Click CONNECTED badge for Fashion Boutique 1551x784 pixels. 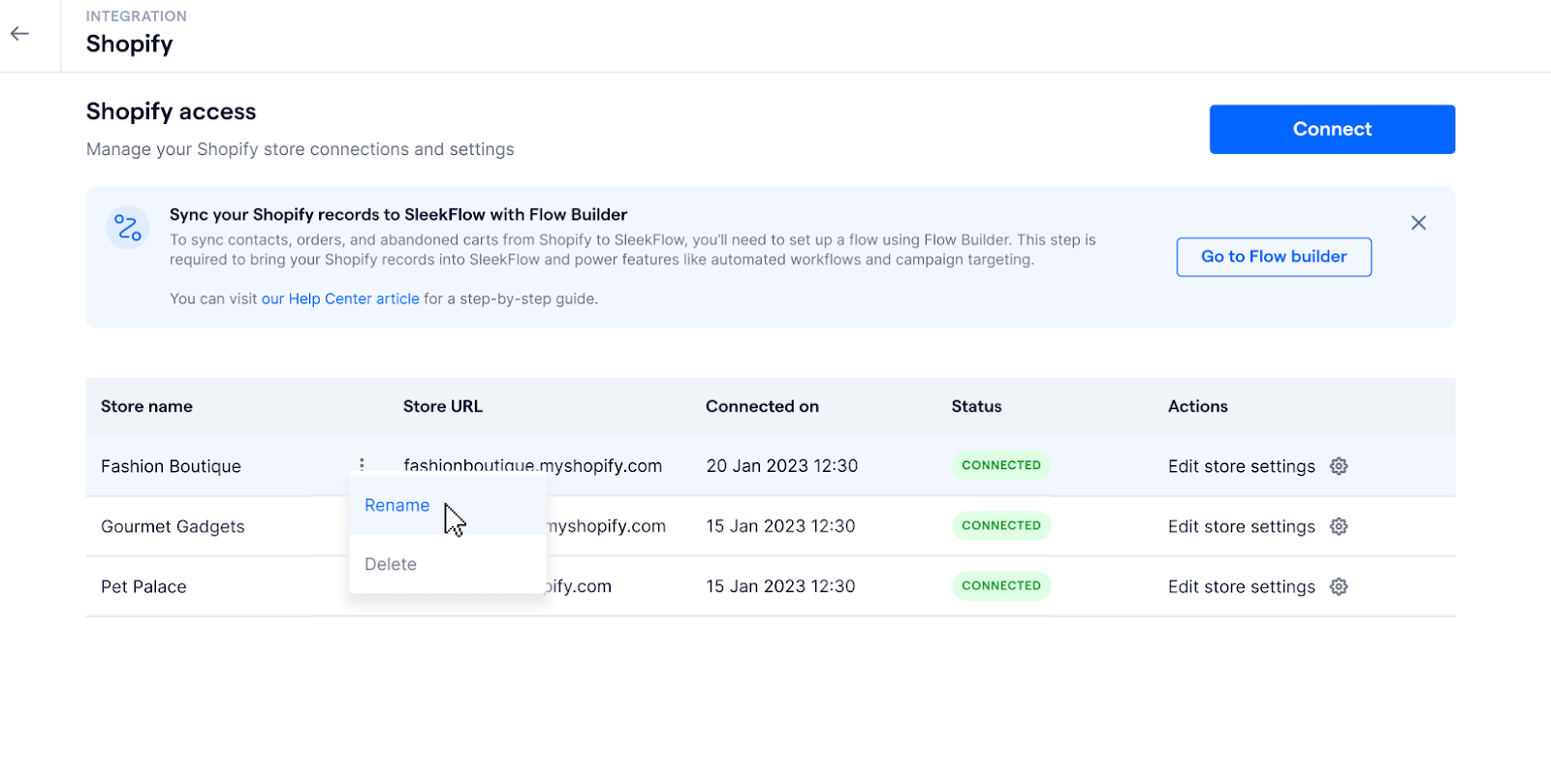1001,465
